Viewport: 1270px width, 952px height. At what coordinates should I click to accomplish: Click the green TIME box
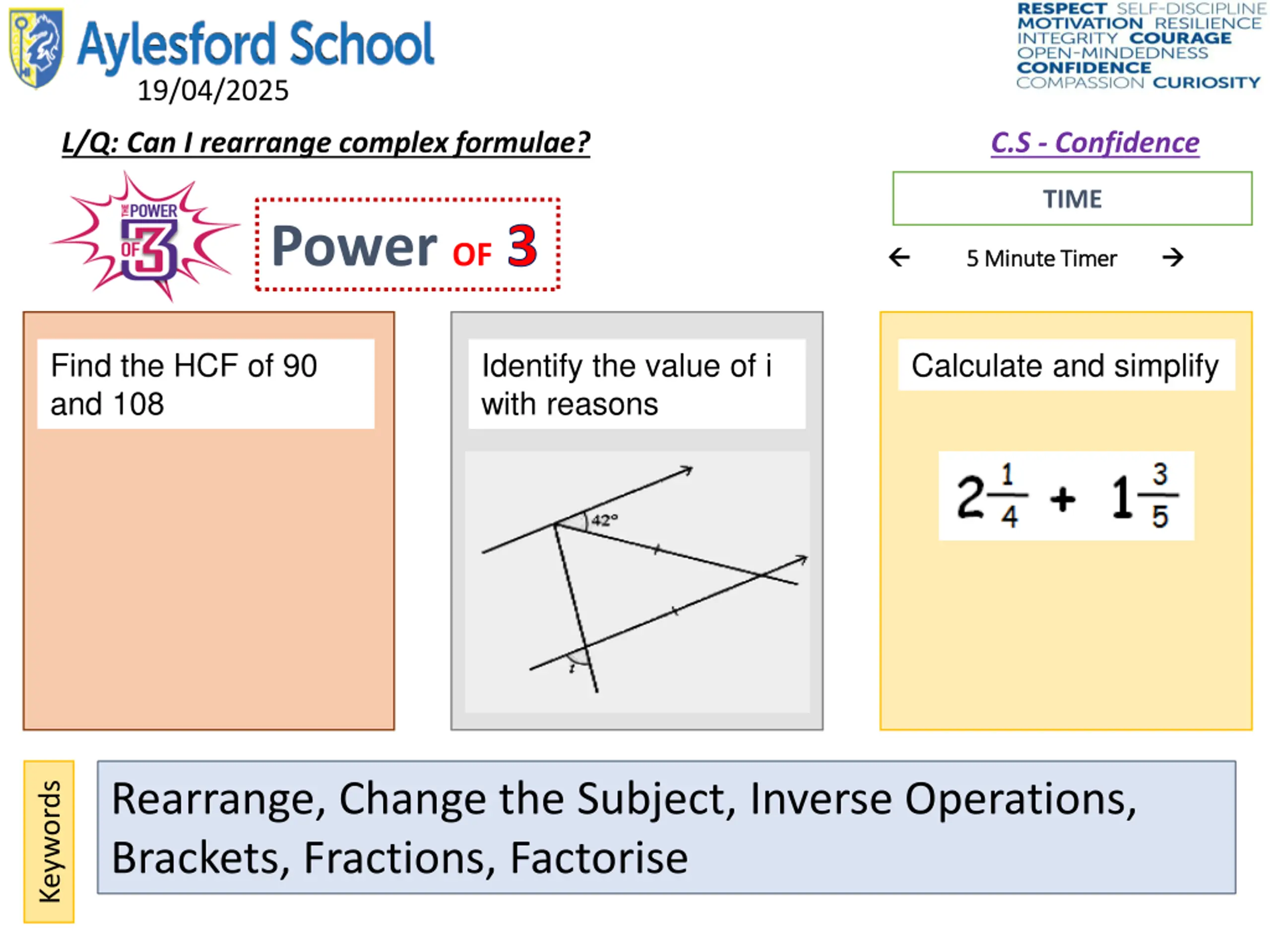pyautogui.click(x=1072, y=198)
